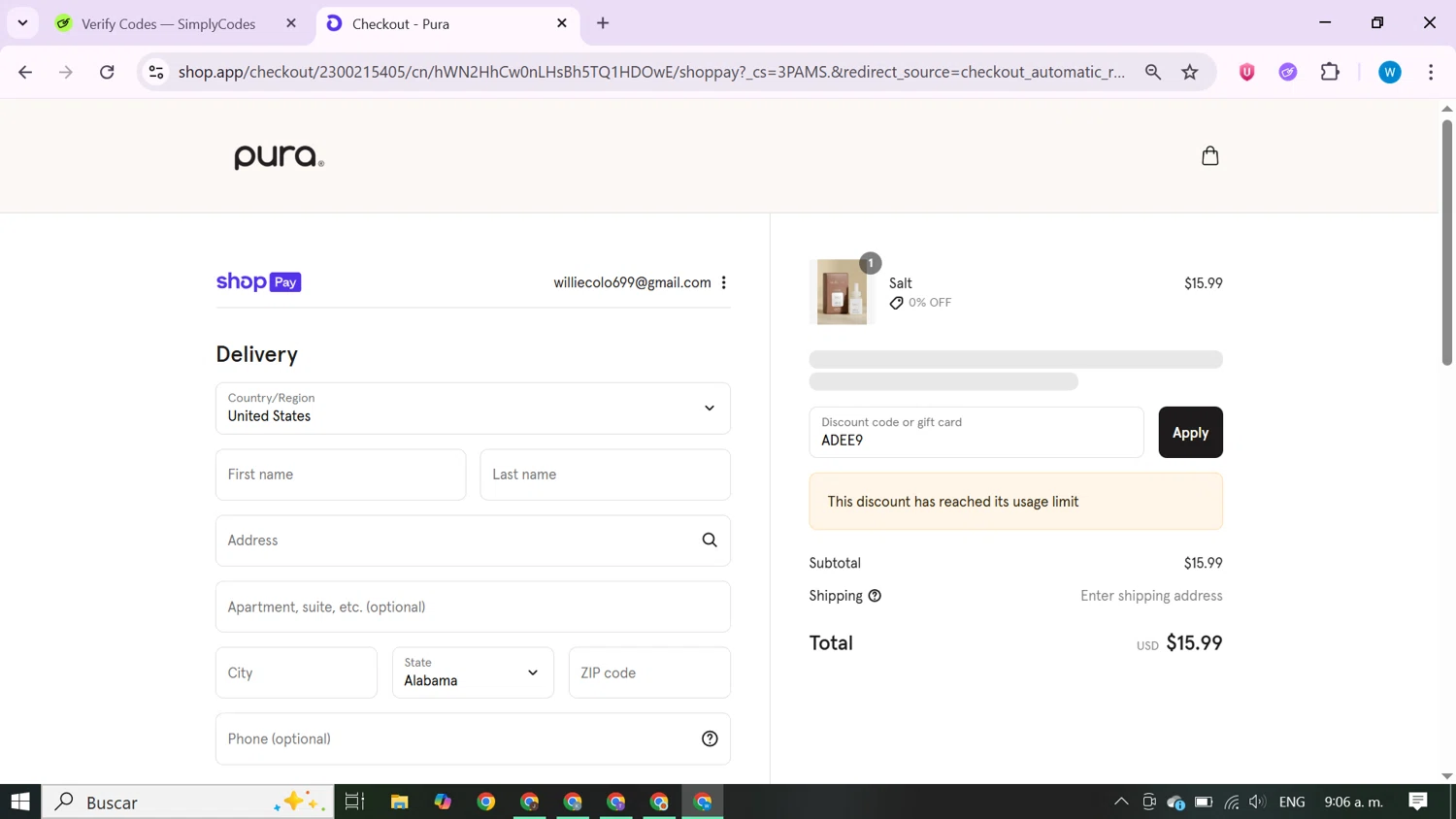Click the discount code field containing ADEE9
The height and width of the screenshot is (819, 1456).
click(x=976, y=432)
